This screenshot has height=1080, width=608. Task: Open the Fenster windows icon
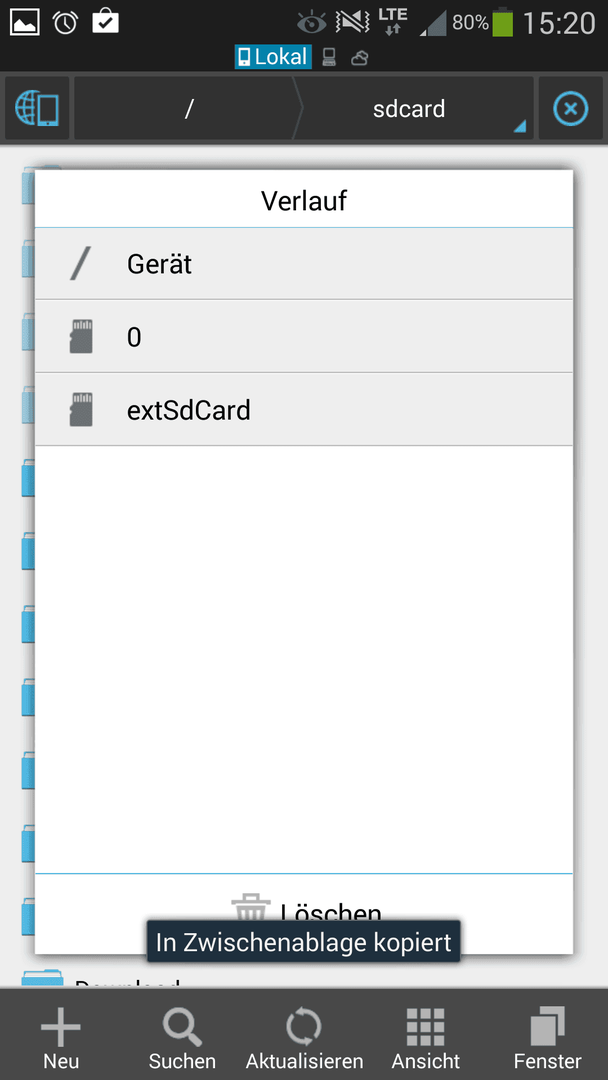[x=547, y=1027]
